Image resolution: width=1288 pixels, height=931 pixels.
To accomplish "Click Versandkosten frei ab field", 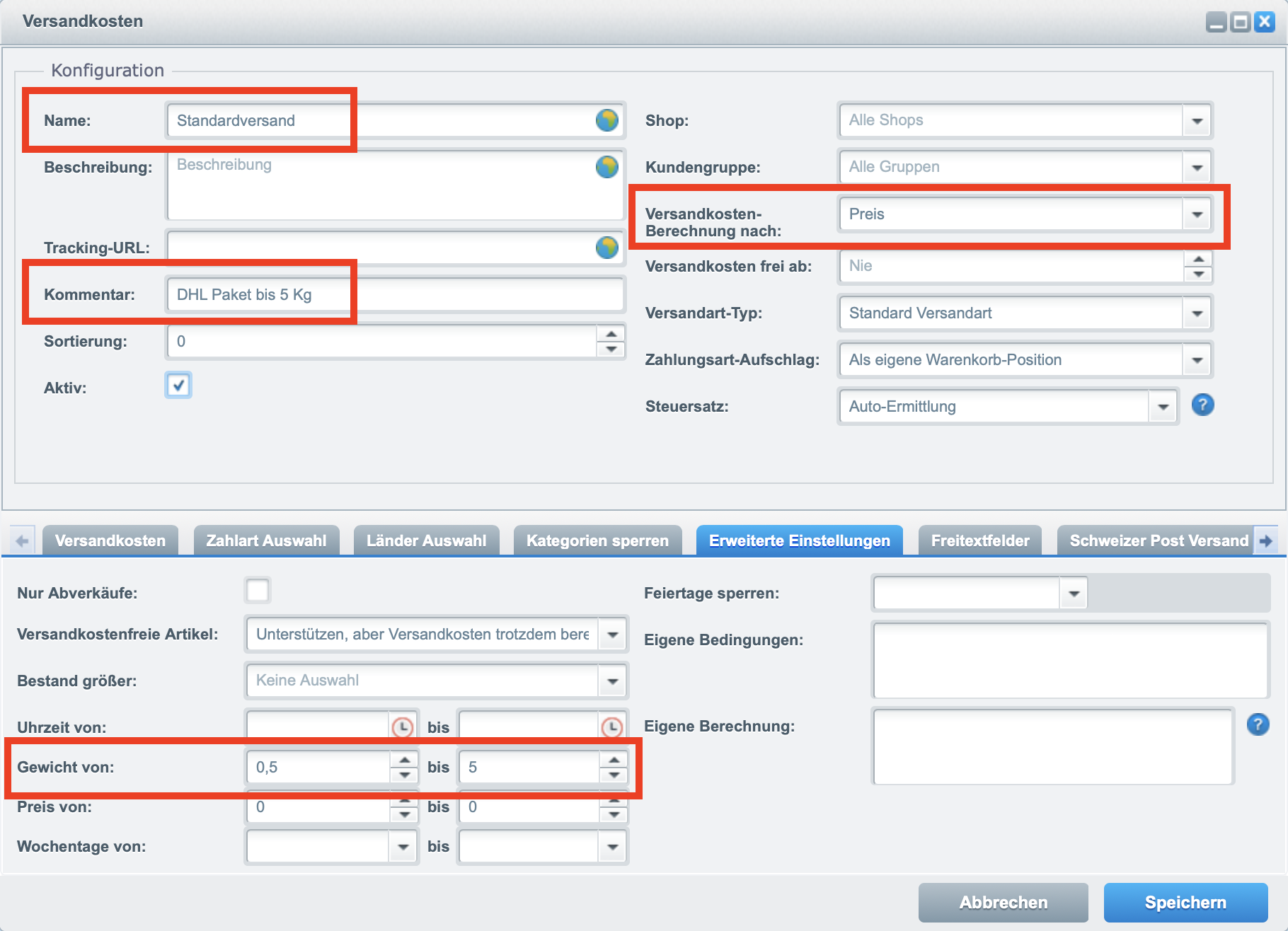I will click(1011, 266).
